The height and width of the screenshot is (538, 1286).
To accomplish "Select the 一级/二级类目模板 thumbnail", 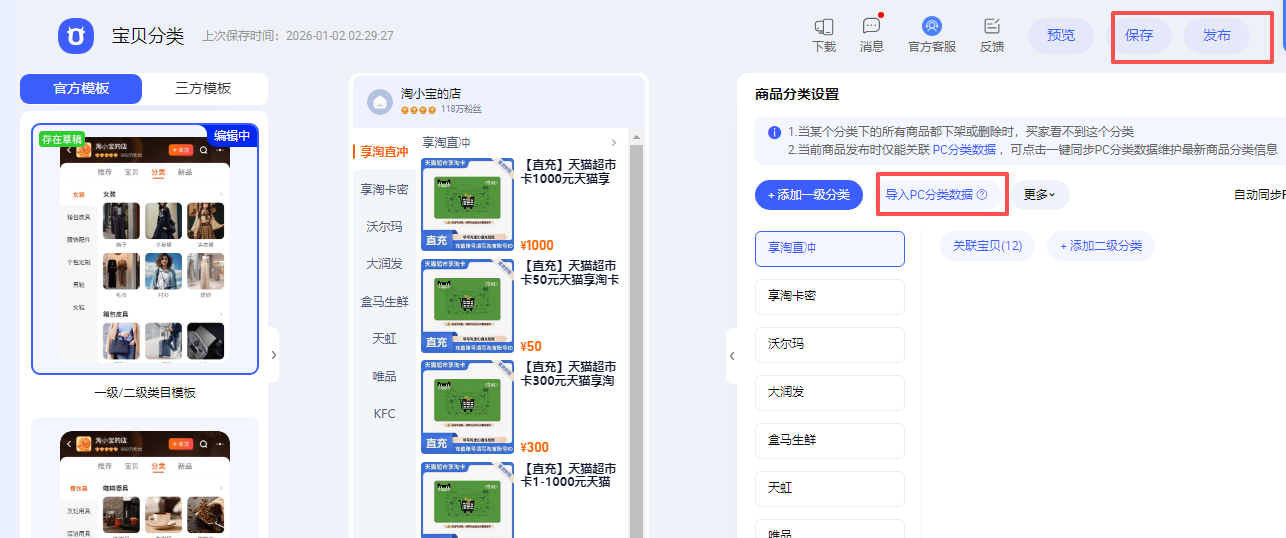I will point(145,249).
